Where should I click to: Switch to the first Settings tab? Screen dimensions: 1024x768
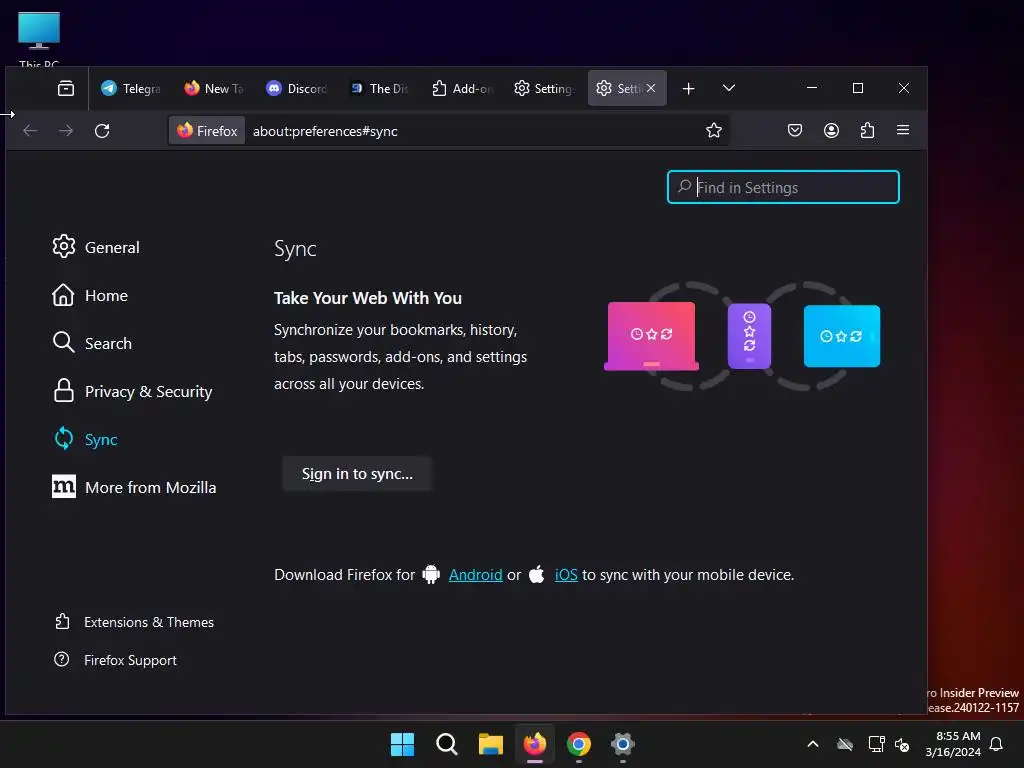[544, 88]
